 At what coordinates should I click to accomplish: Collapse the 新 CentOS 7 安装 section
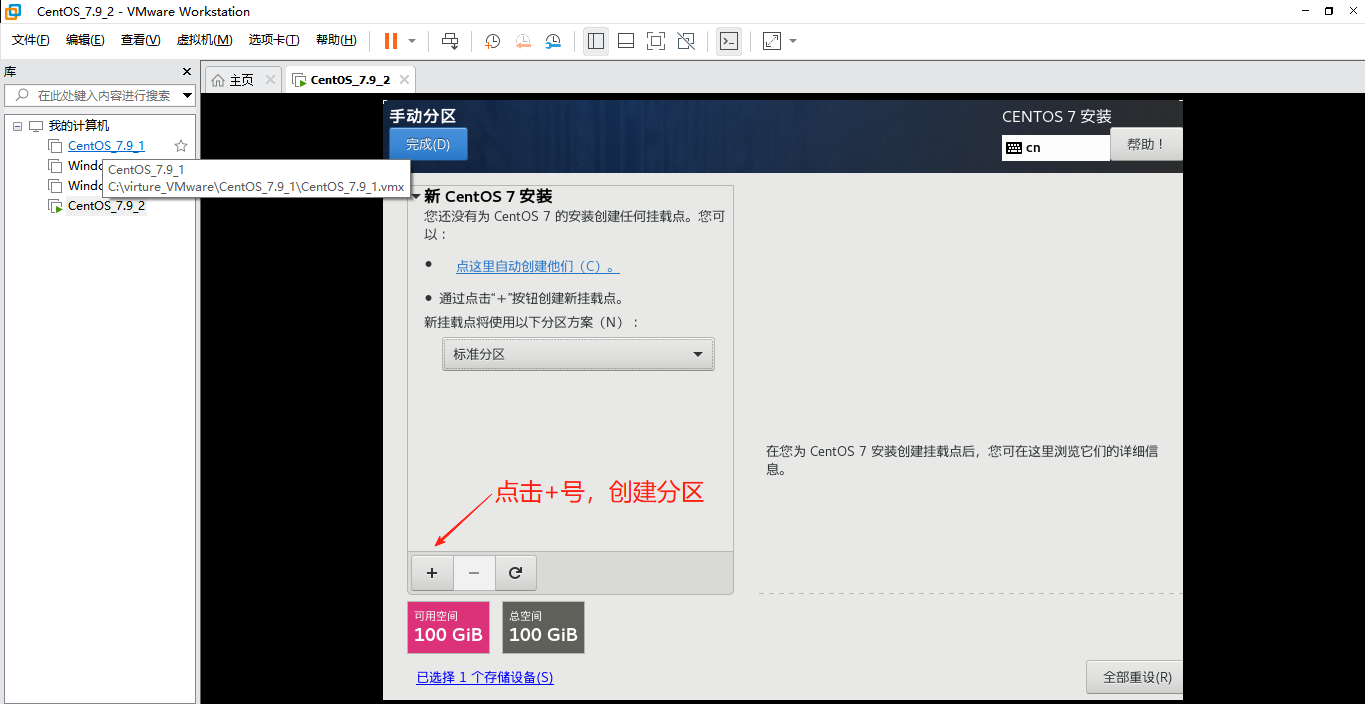point(415,197)
